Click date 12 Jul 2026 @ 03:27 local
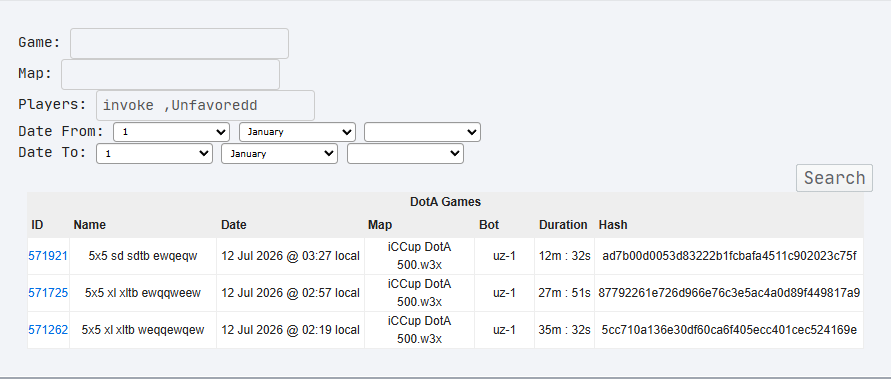Viewport: 891px width, 379px height. (x=290, y=256)
